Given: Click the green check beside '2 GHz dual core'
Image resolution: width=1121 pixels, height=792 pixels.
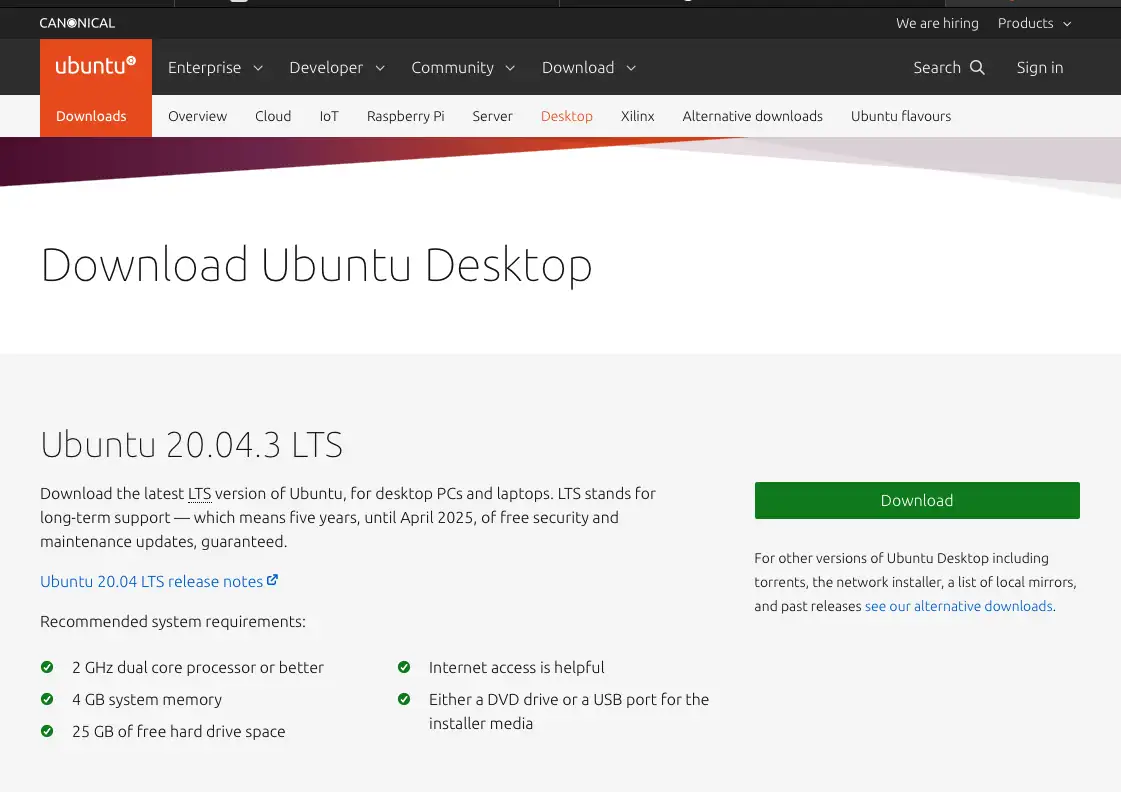Looking at the screenshot, I should [47, 667].
